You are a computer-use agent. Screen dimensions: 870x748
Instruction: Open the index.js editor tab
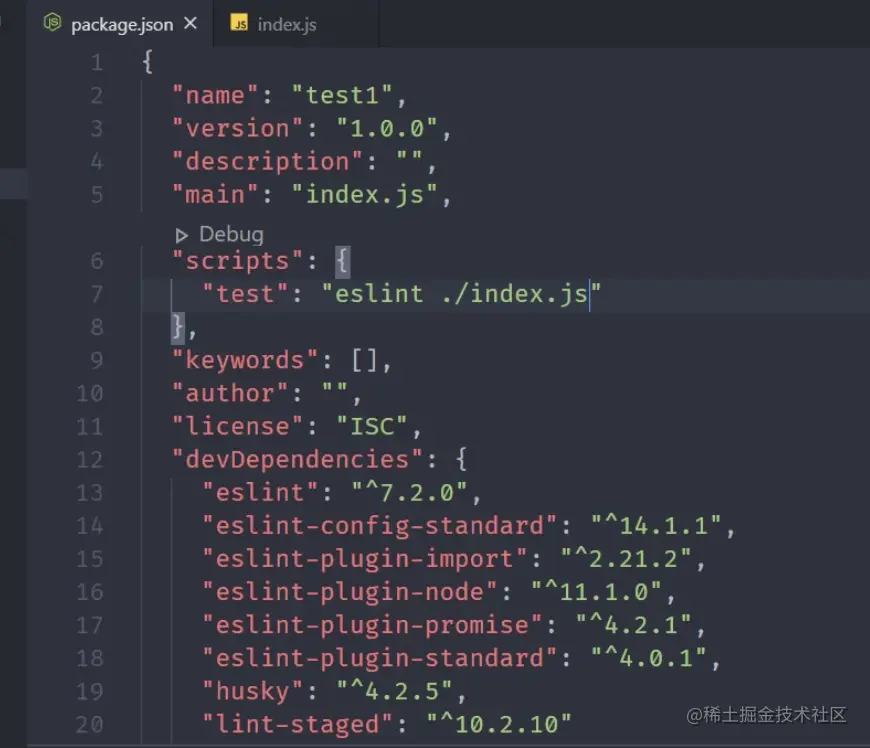click(296, 24)
